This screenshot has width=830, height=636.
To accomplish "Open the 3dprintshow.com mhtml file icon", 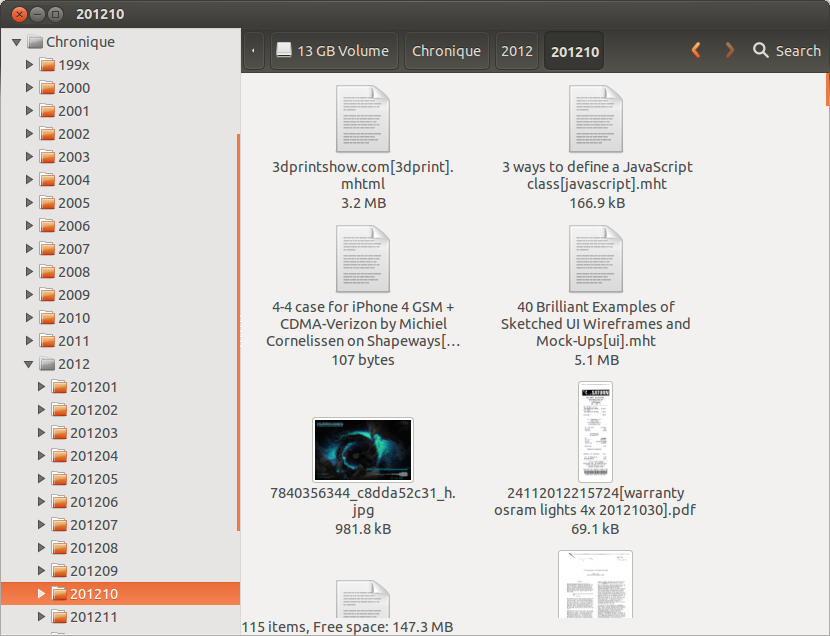I will coord(362,119).
